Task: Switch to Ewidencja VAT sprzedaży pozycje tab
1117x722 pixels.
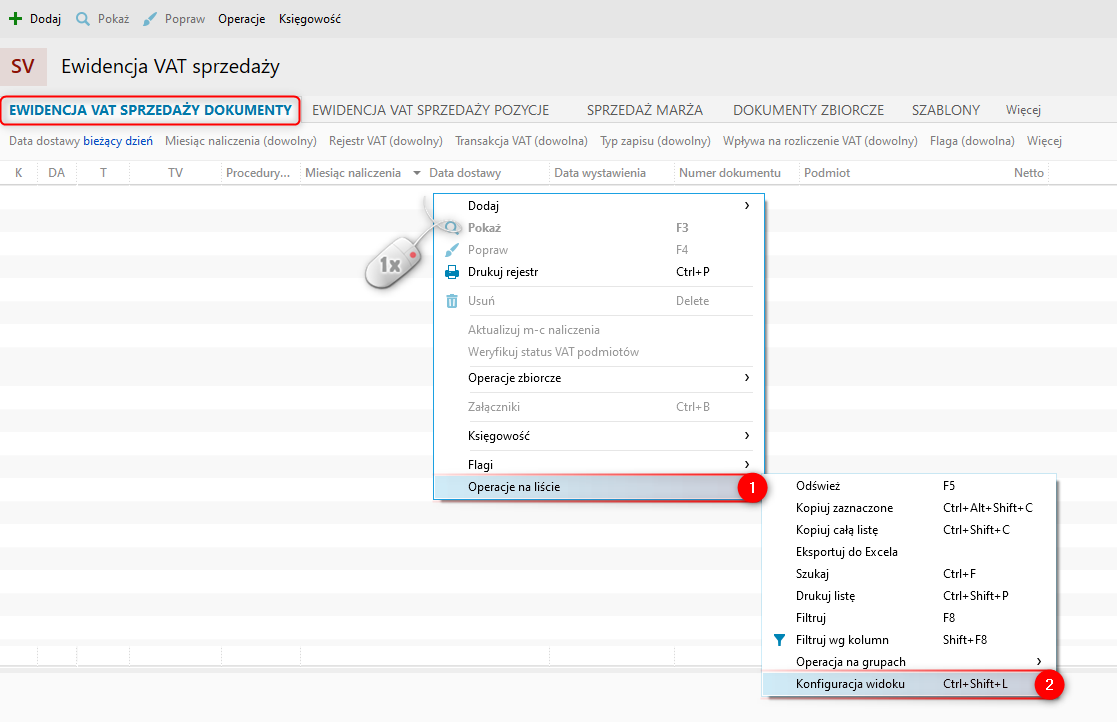Action: (430, 110)
